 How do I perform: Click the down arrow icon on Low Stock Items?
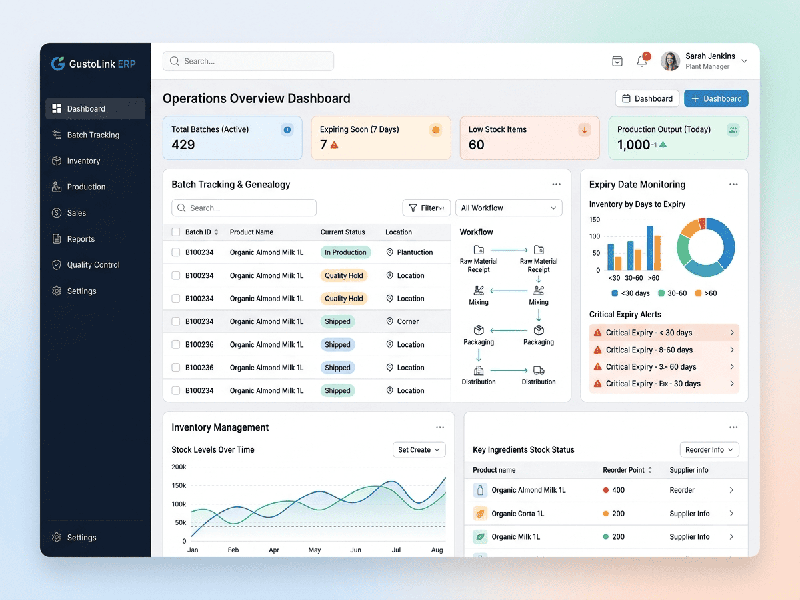tap(584, 130)
